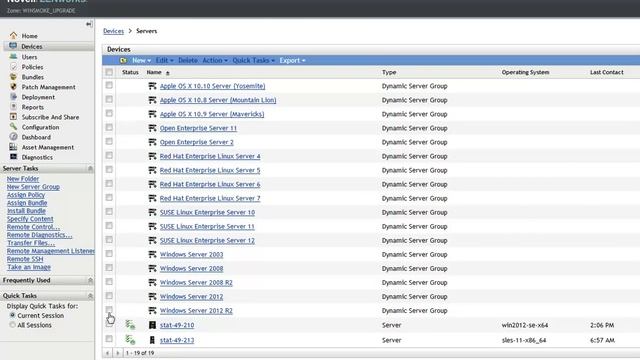
Task: Click the Configuration wrench icon
Action: tap(13, 127)
